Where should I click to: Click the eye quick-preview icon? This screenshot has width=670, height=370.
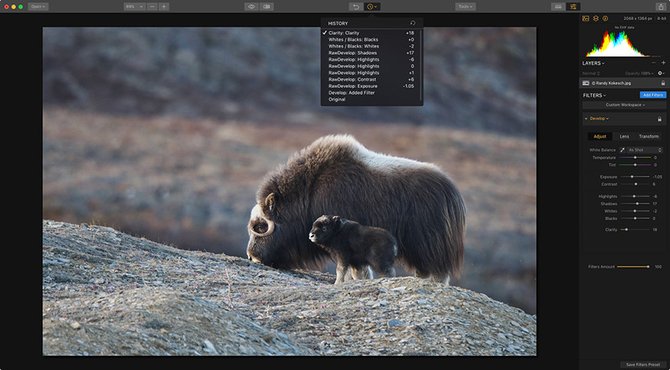251,6
